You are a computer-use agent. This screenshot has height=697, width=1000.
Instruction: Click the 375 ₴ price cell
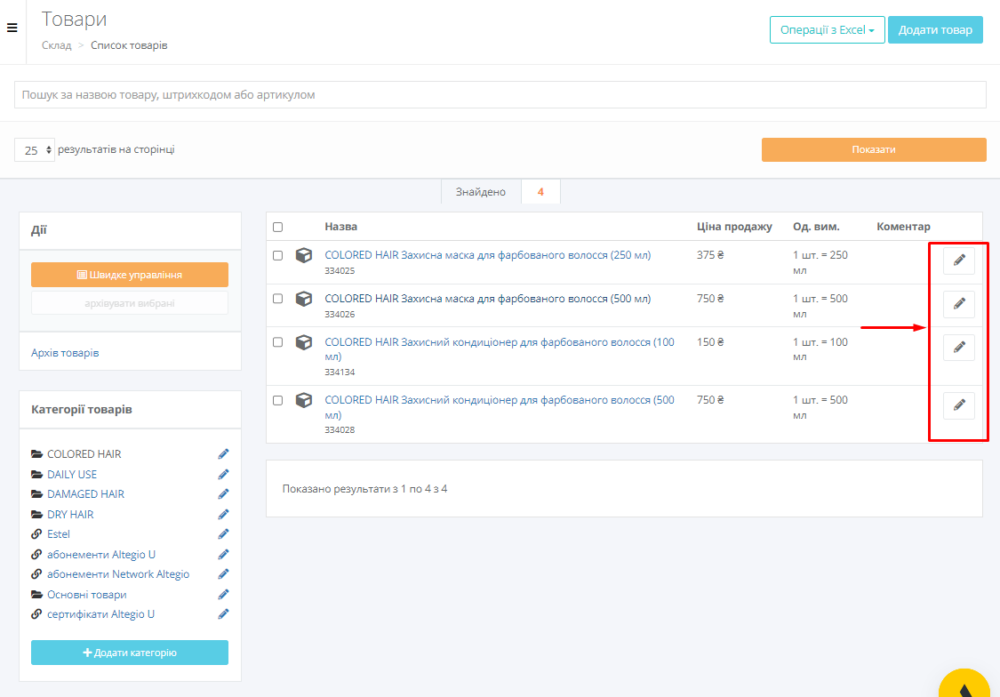[x=710, y=255]
